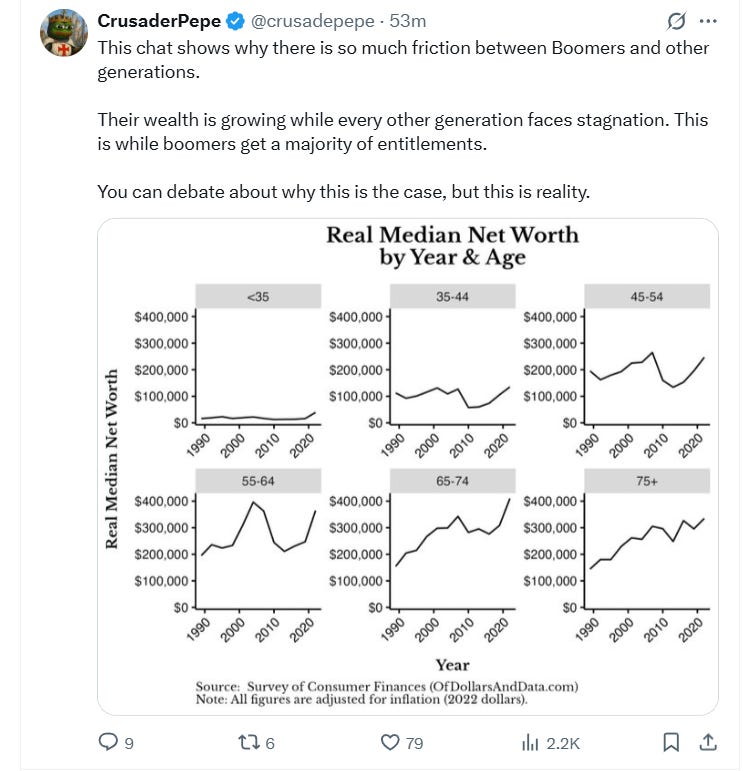The width and height of the screenshot is (749, 771).
Task: Open the three-dot more options menu
Action: pyautogui.click(x=708, y=21)
